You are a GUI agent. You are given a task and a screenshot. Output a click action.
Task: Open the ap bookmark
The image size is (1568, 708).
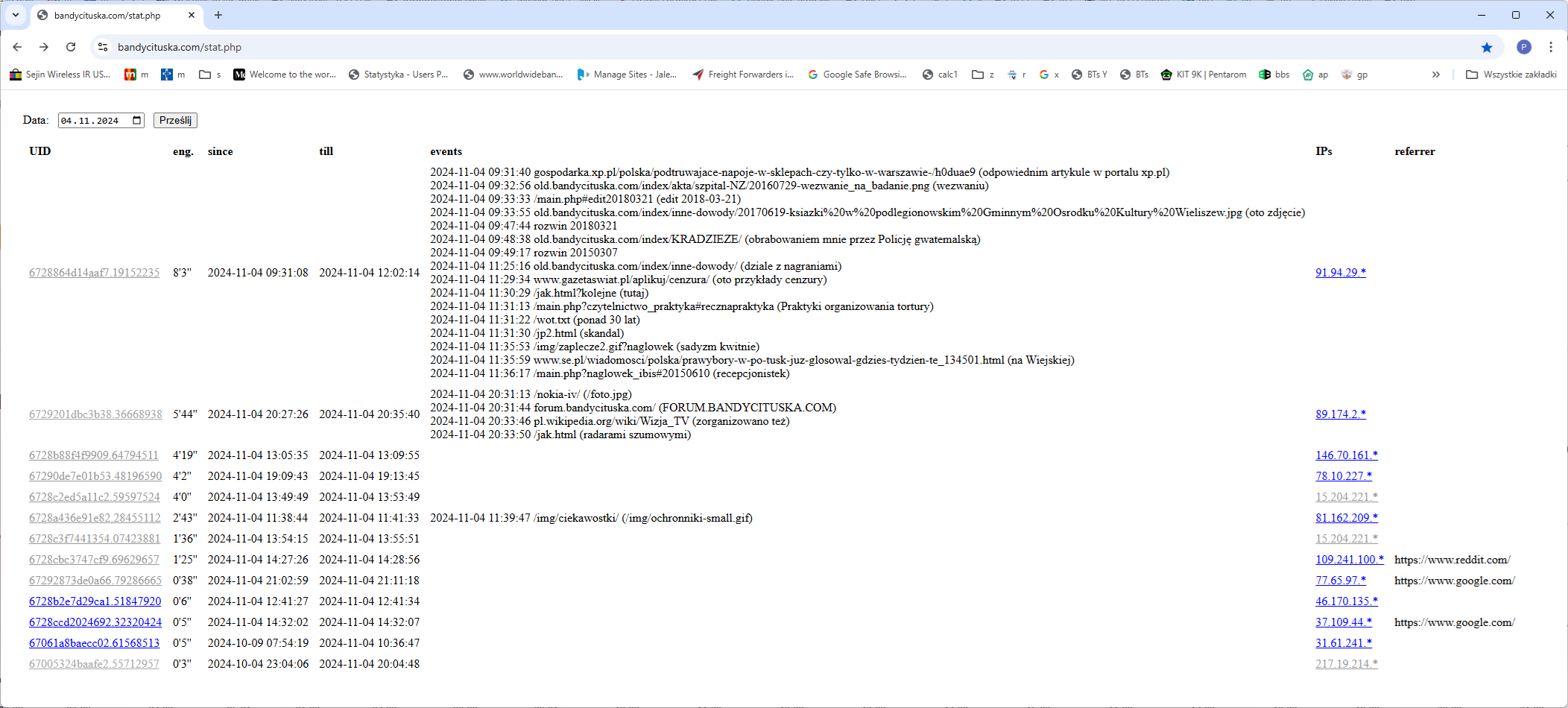click(x=1315, y=75)
